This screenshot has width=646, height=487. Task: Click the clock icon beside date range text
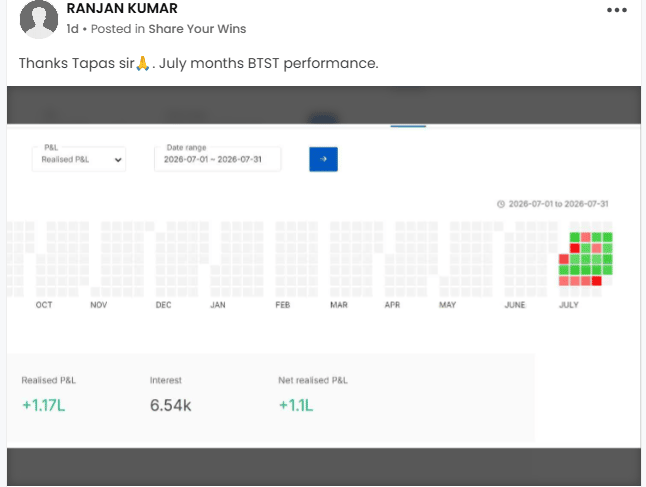pos(501,204)
